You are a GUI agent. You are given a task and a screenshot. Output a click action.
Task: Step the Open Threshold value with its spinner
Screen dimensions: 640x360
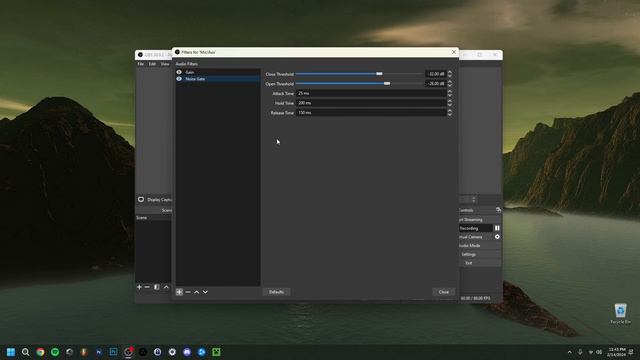point(450,84)
